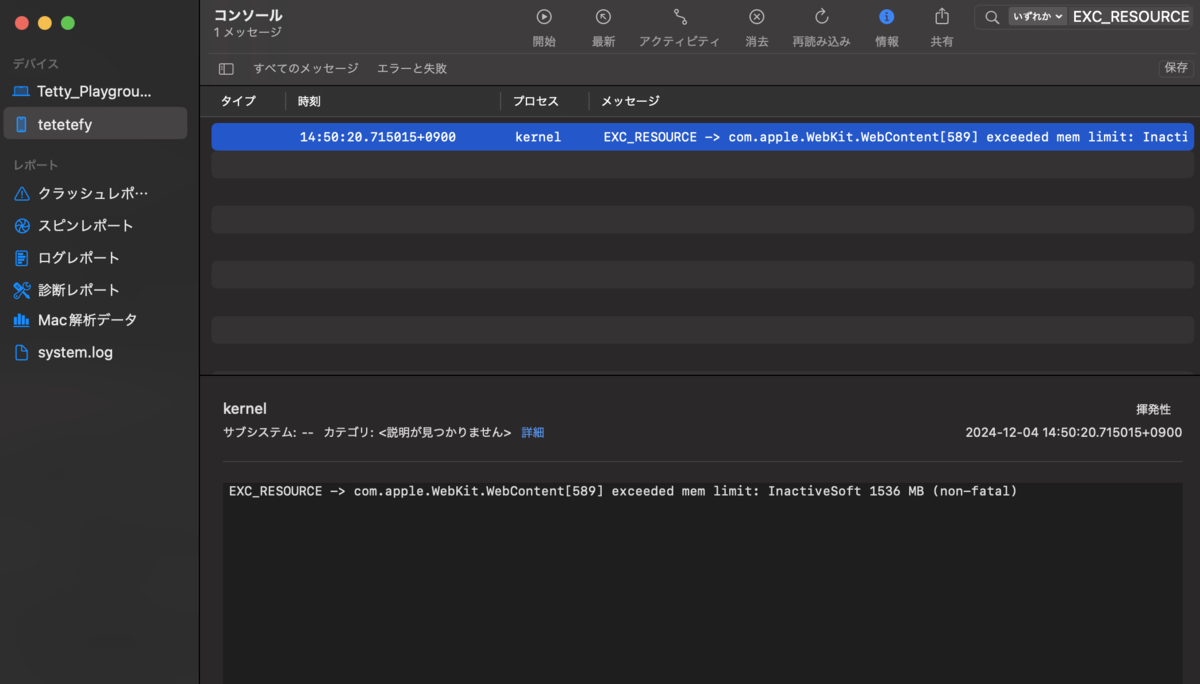The height and width of the screenshot is (684, 1200).
Task: Sort by the メッセージ column header
Action: [630, 101]
